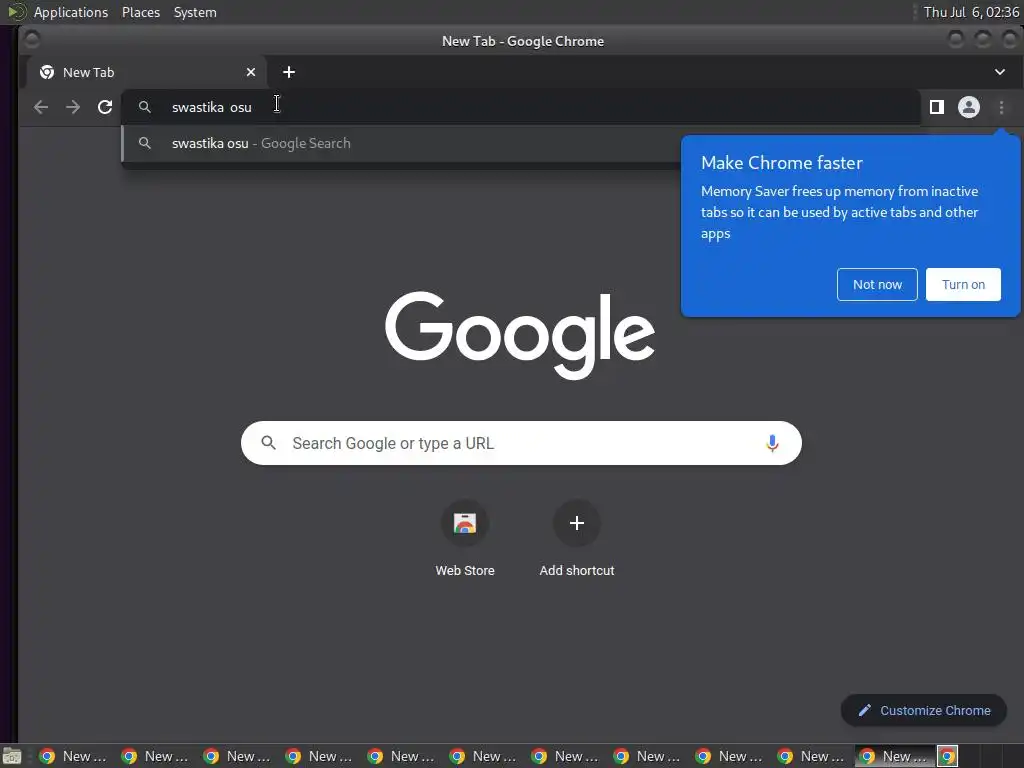Screen dimensions: 1024x768
Task: Focus the 'Search Google or type a URL' box
Action: click(x=521, y=443)
